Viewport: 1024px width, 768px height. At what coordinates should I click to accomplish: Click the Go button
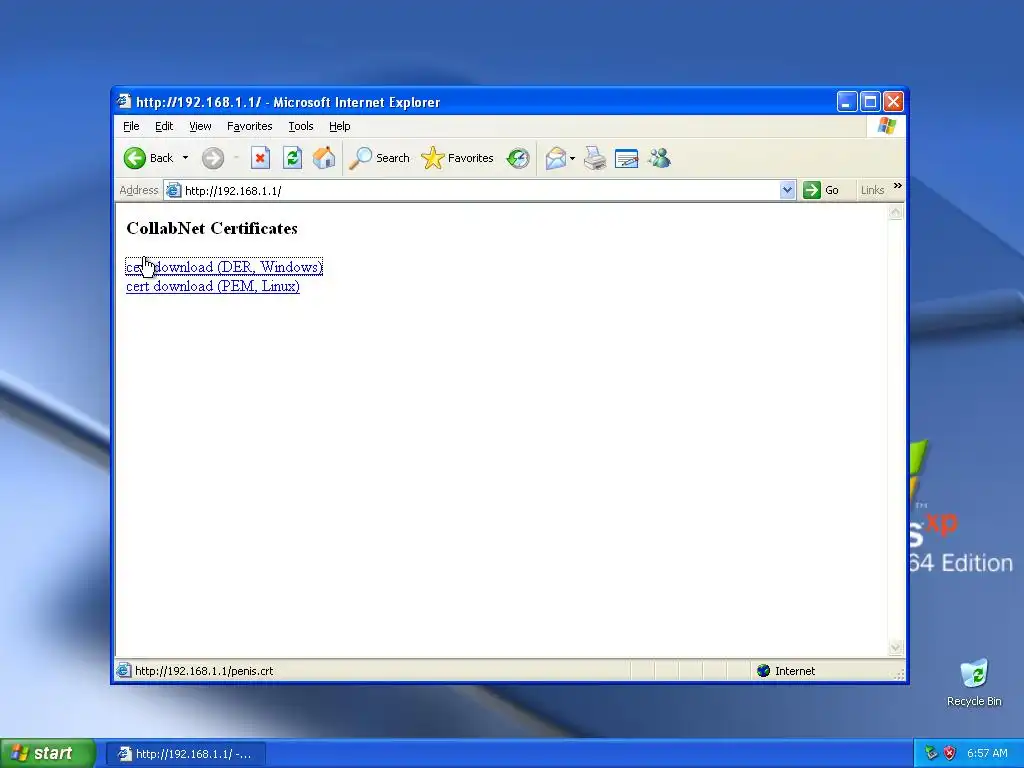click(821, 190)
